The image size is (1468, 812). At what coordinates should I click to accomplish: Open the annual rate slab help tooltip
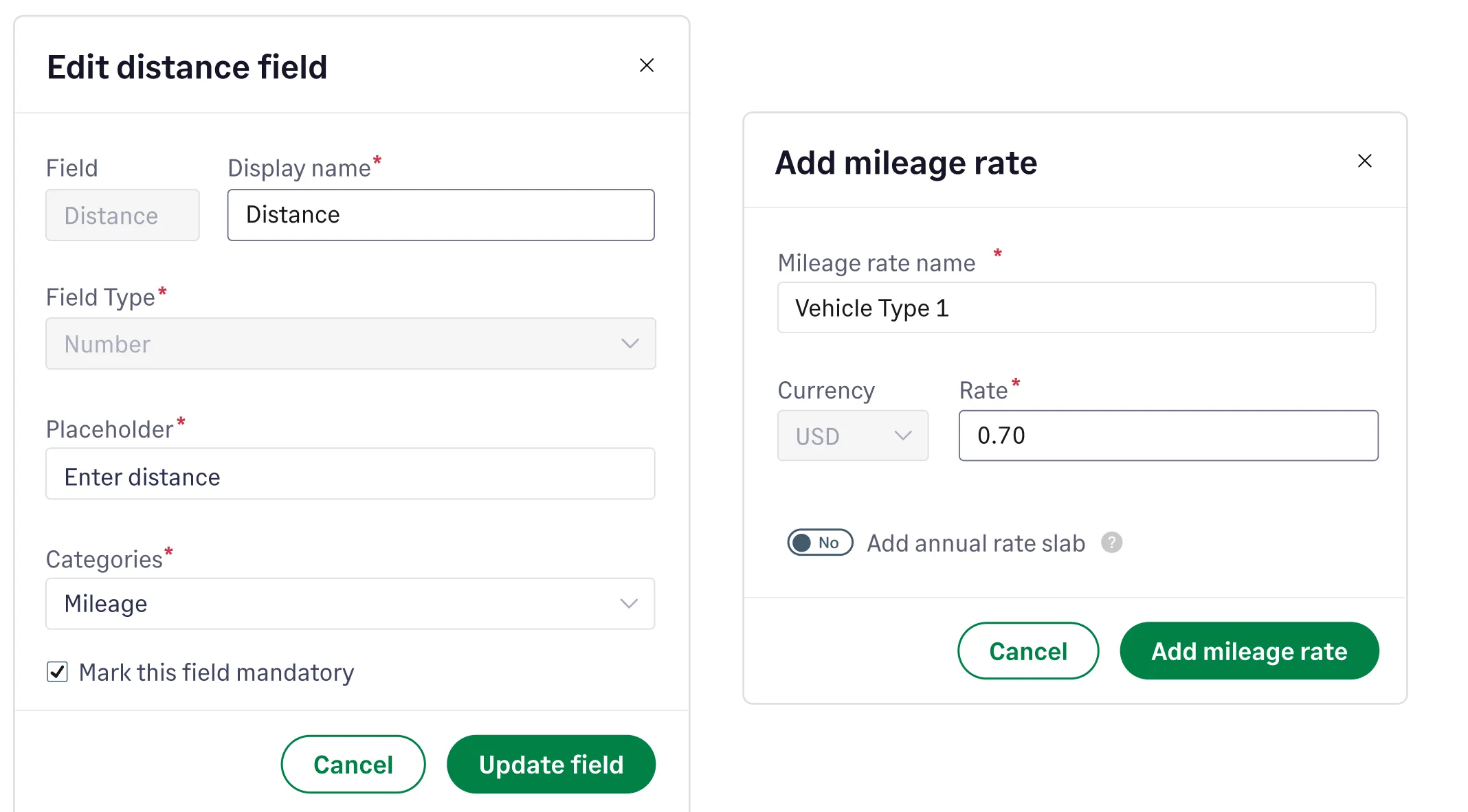coord(1113,543)
